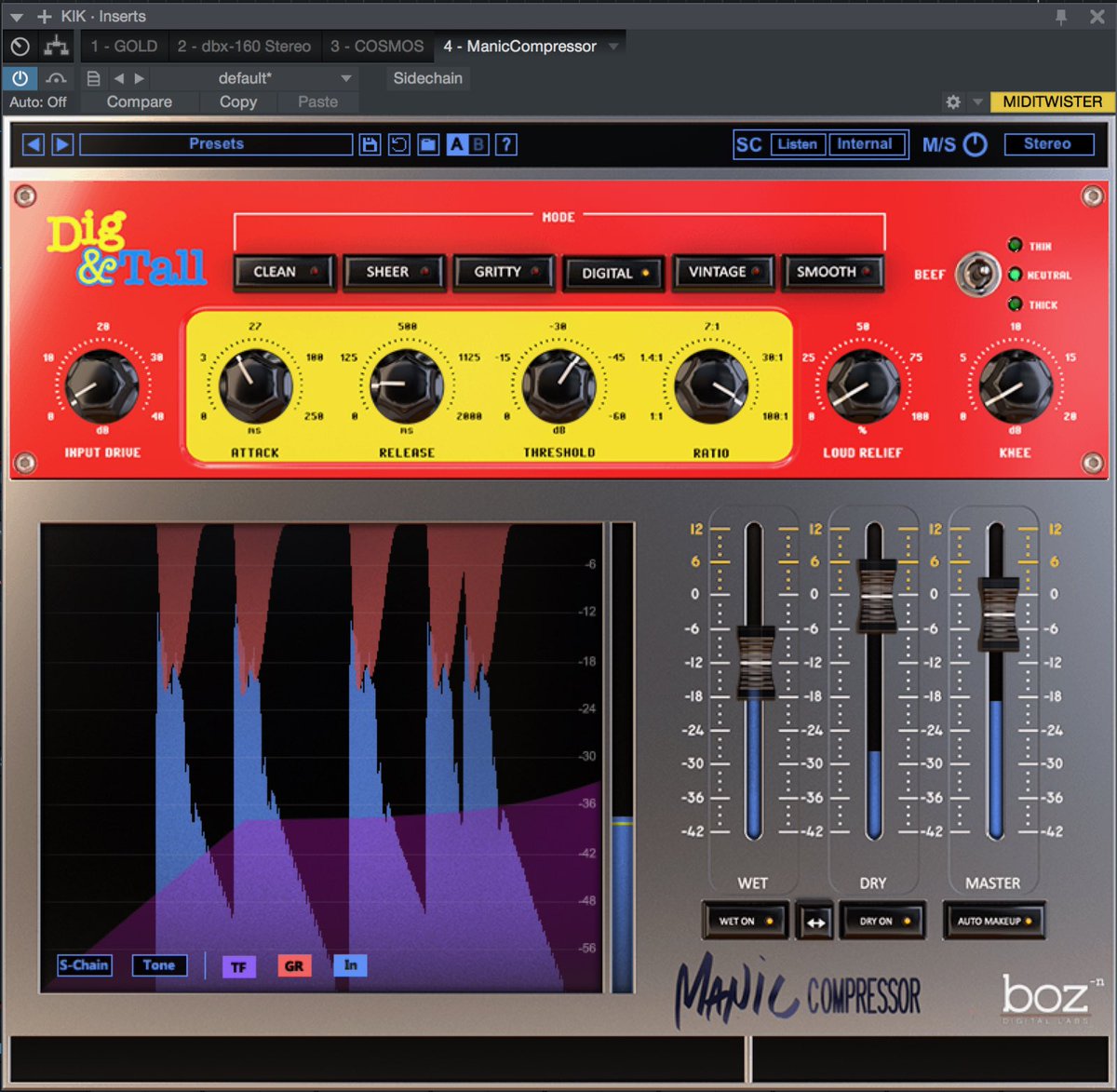Screen dimensions: 1117x1092
Task: Collapse the KIK Inserts triangle
Action: [17, 17]
